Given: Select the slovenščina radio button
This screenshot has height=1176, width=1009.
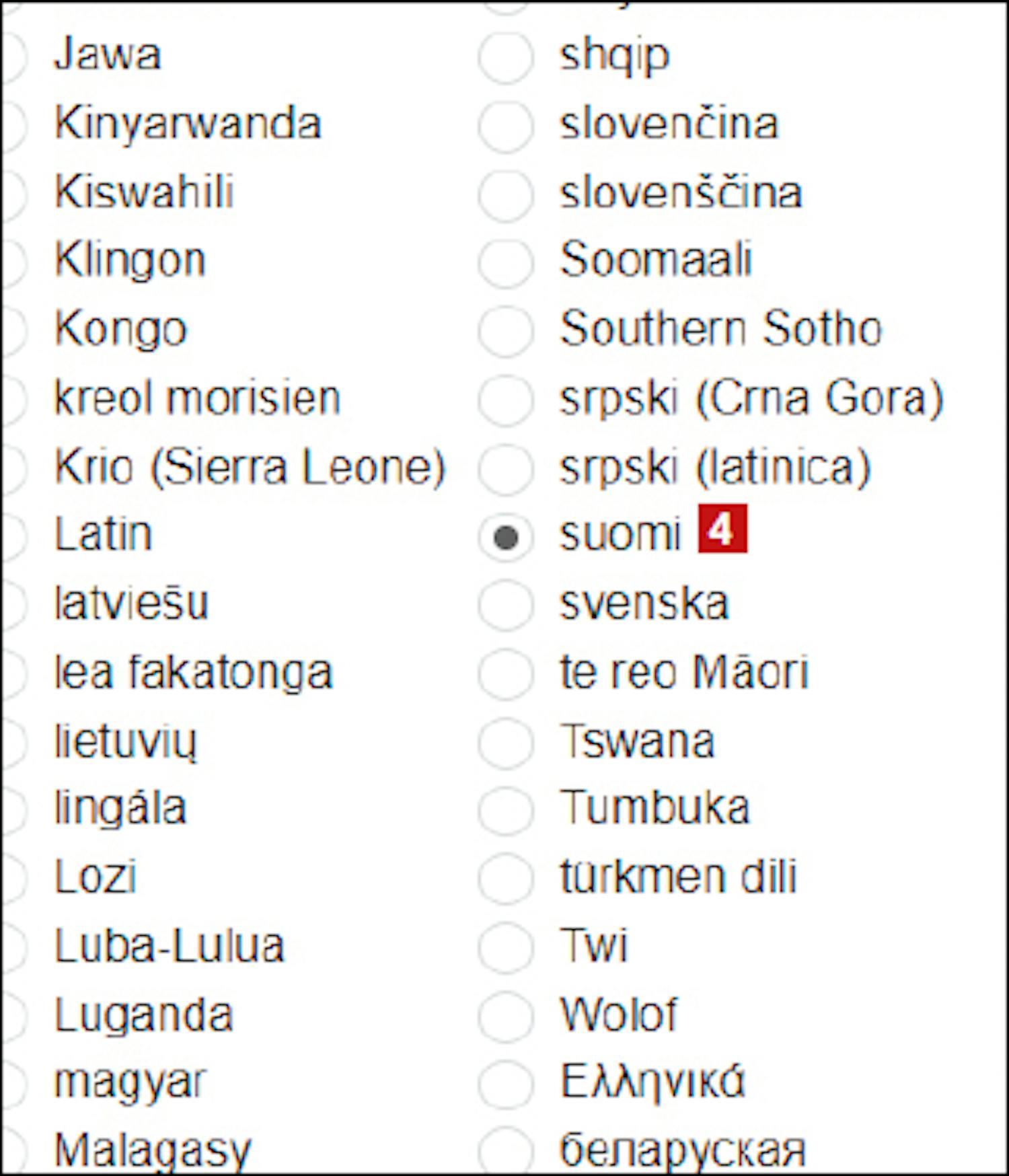Looking at the screenshot, I should tap(506, 194).
